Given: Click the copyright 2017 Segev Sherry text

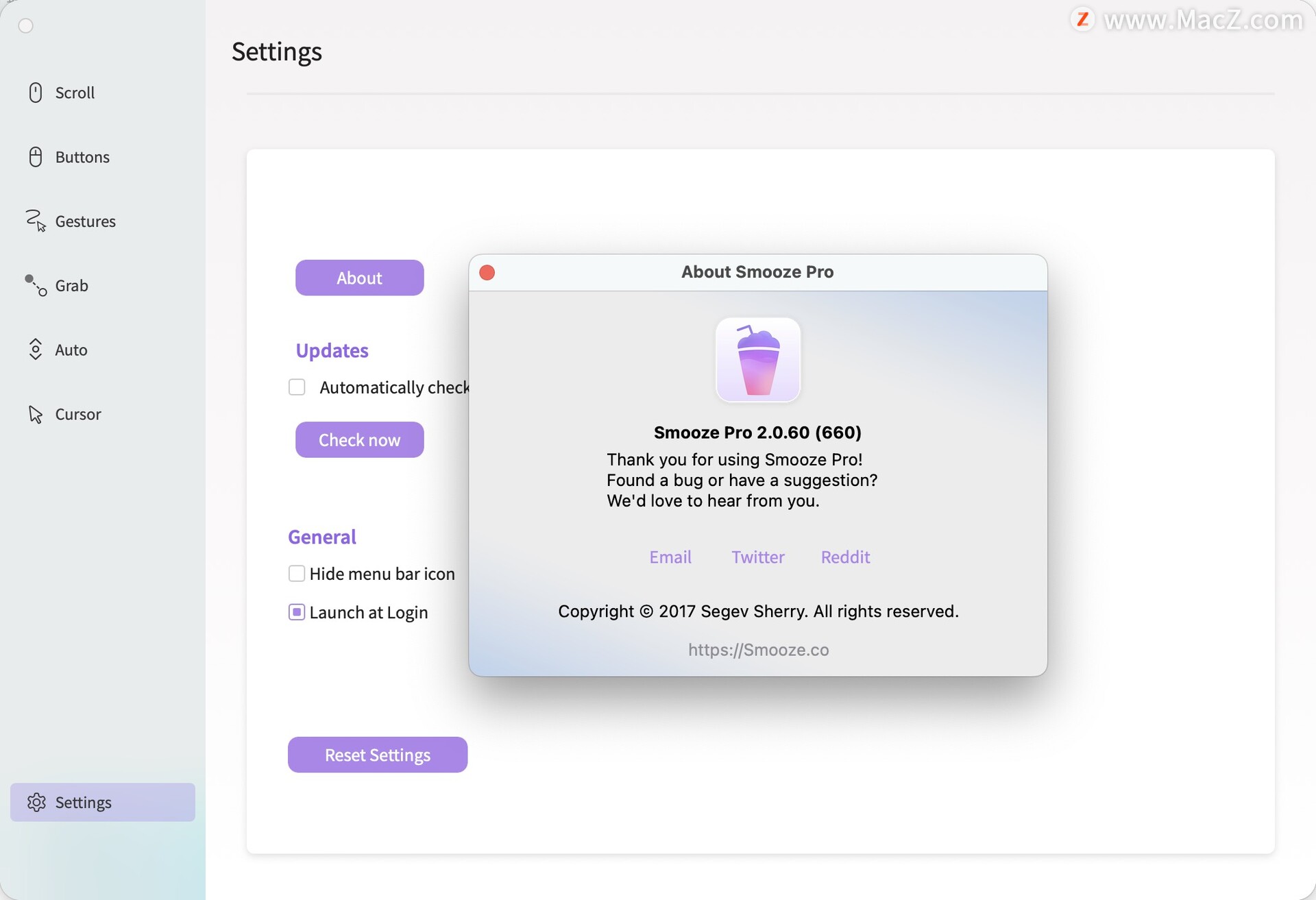Looking at the screenshot, I should (758, 611).
